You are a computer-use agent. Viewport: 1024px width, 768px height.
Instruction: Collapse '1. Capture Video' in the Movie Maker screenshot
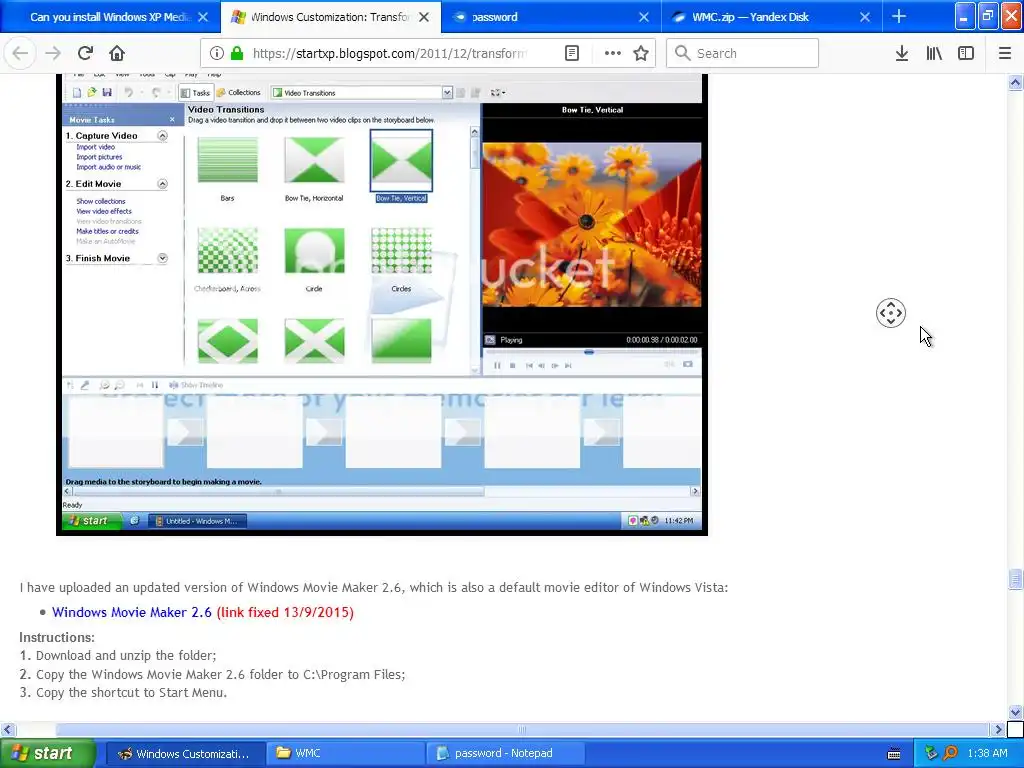click(162, 136)
